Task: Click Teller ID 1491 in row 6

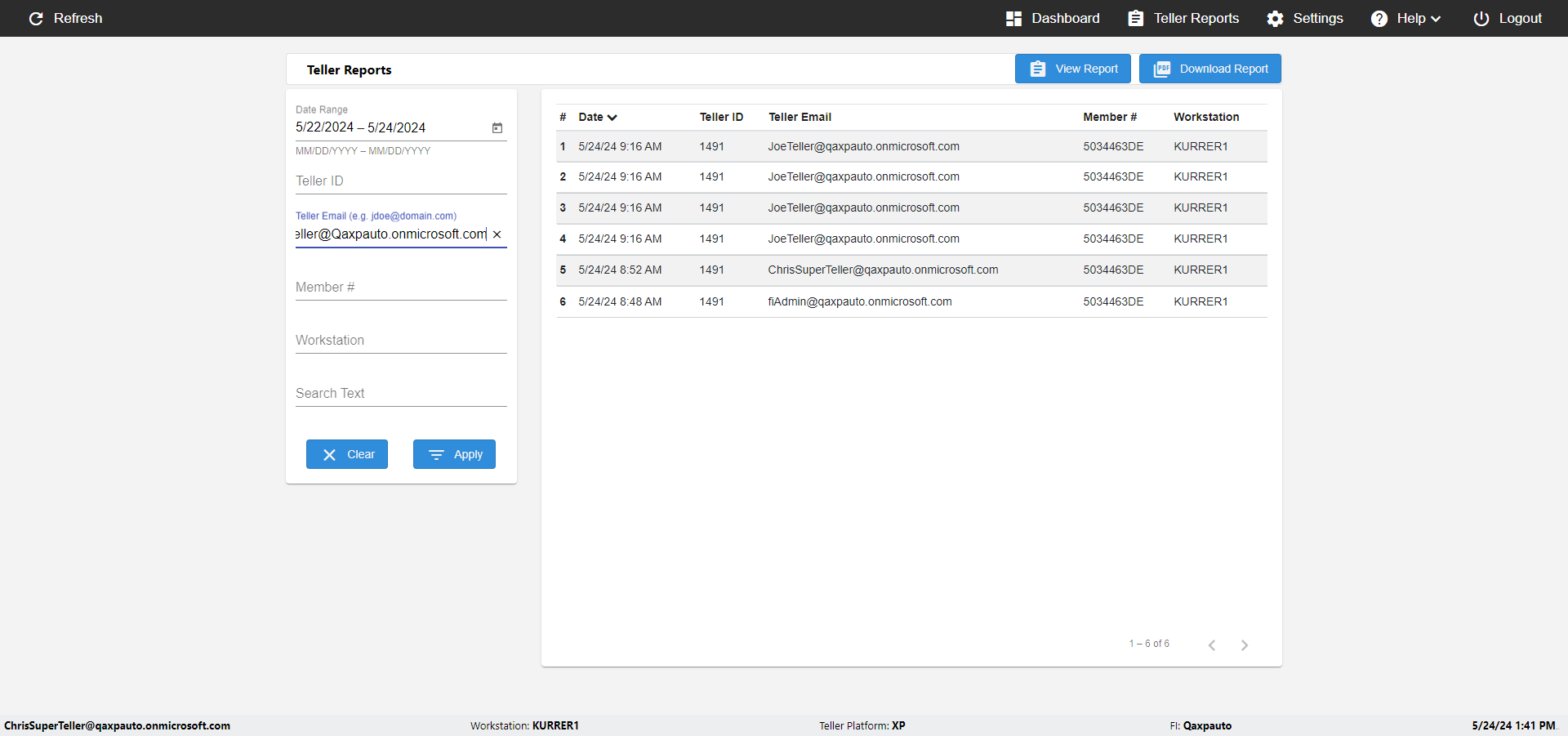Action: pos(711,301)
